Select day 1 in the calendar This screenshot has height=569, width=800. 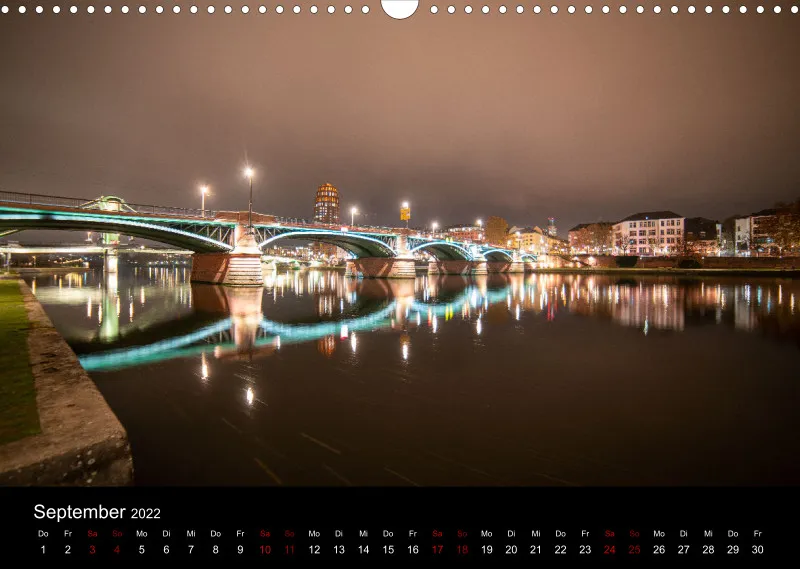(43, 550)
